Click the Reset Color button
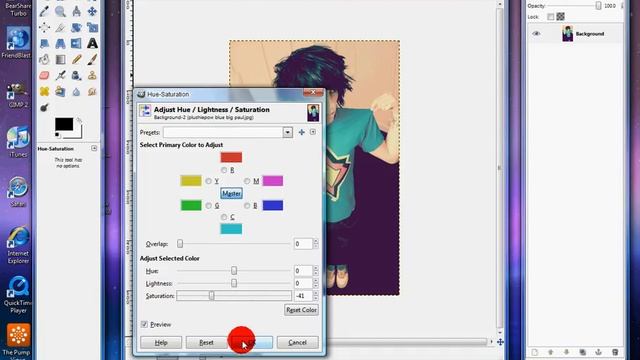The image size is (640, 360). click(x=301, y=310)
